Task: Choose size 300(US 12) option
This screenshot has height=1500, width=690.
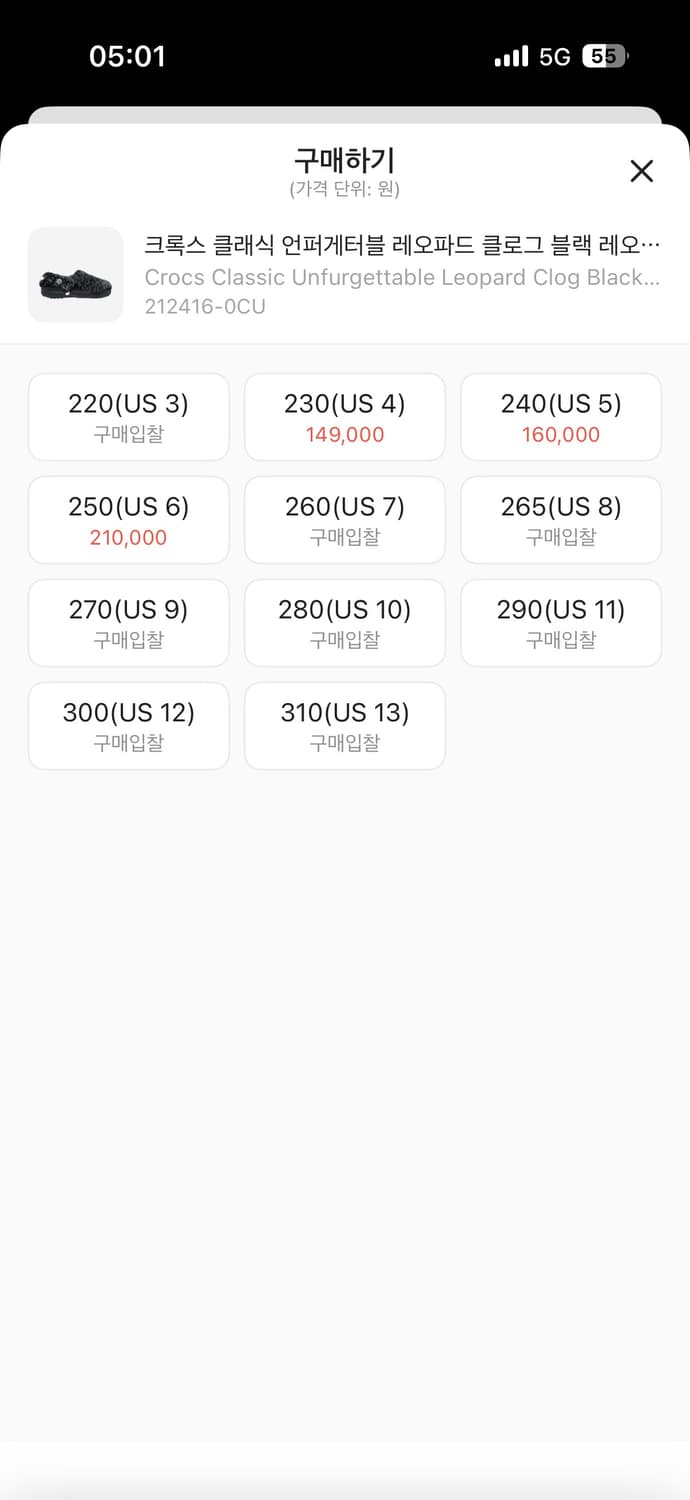Action: pos(128,726)
